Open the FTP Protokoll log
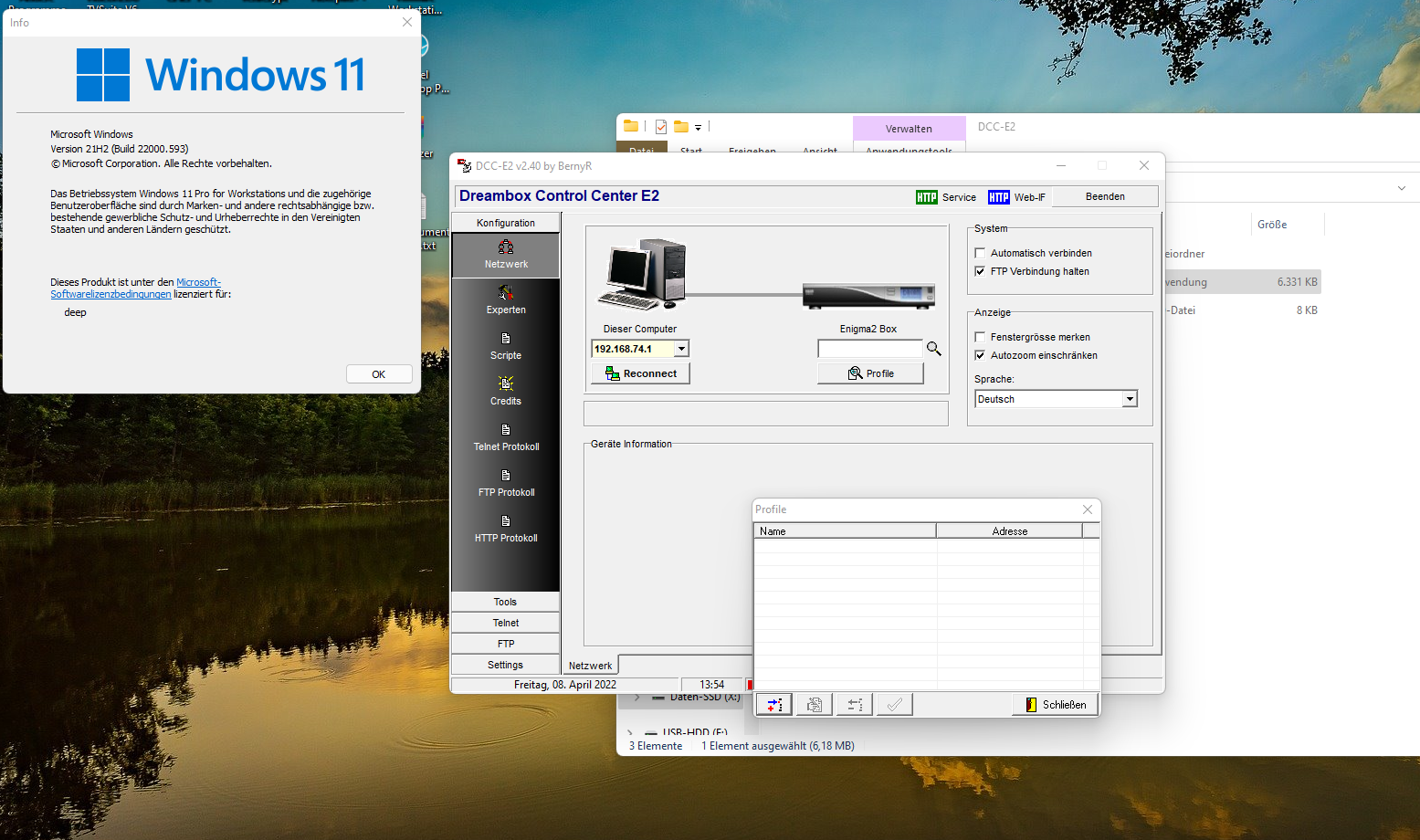The height and width of the screenshot is (840, 1420). coord(506,483)
